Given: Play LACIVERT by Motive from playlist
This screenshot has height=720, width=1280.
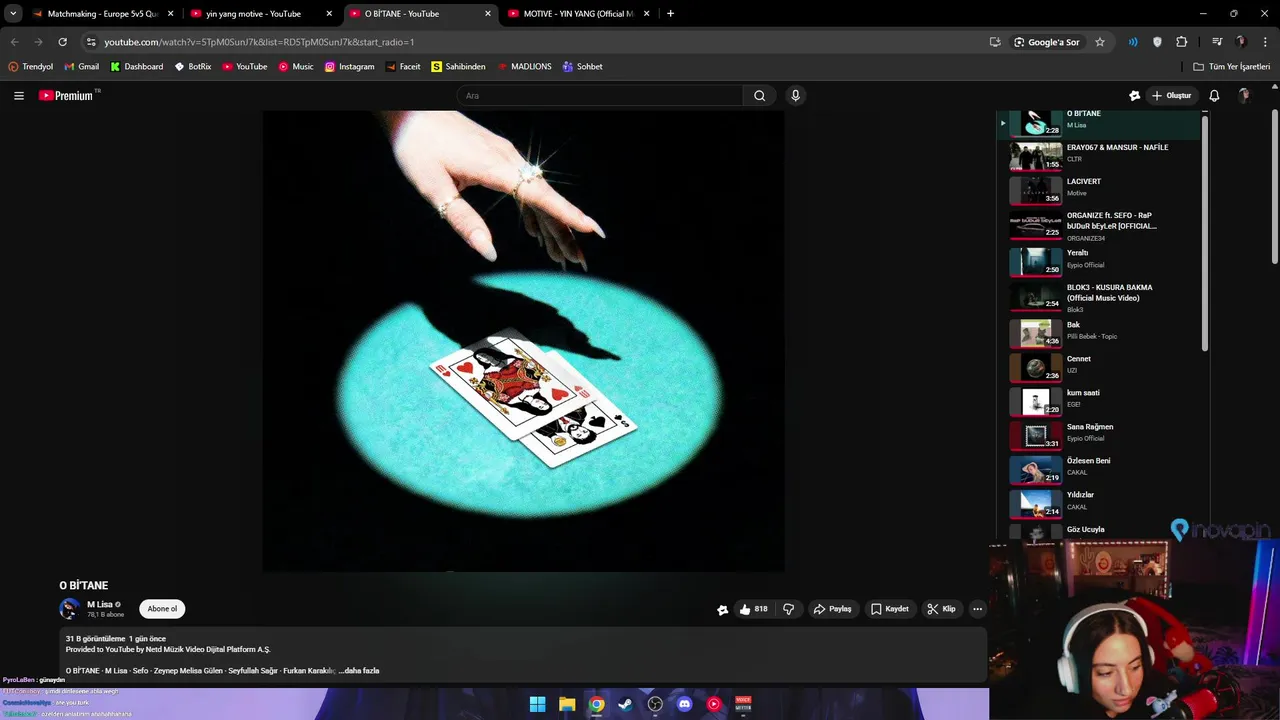Looking at the screenshot, I should [1104, 189].
